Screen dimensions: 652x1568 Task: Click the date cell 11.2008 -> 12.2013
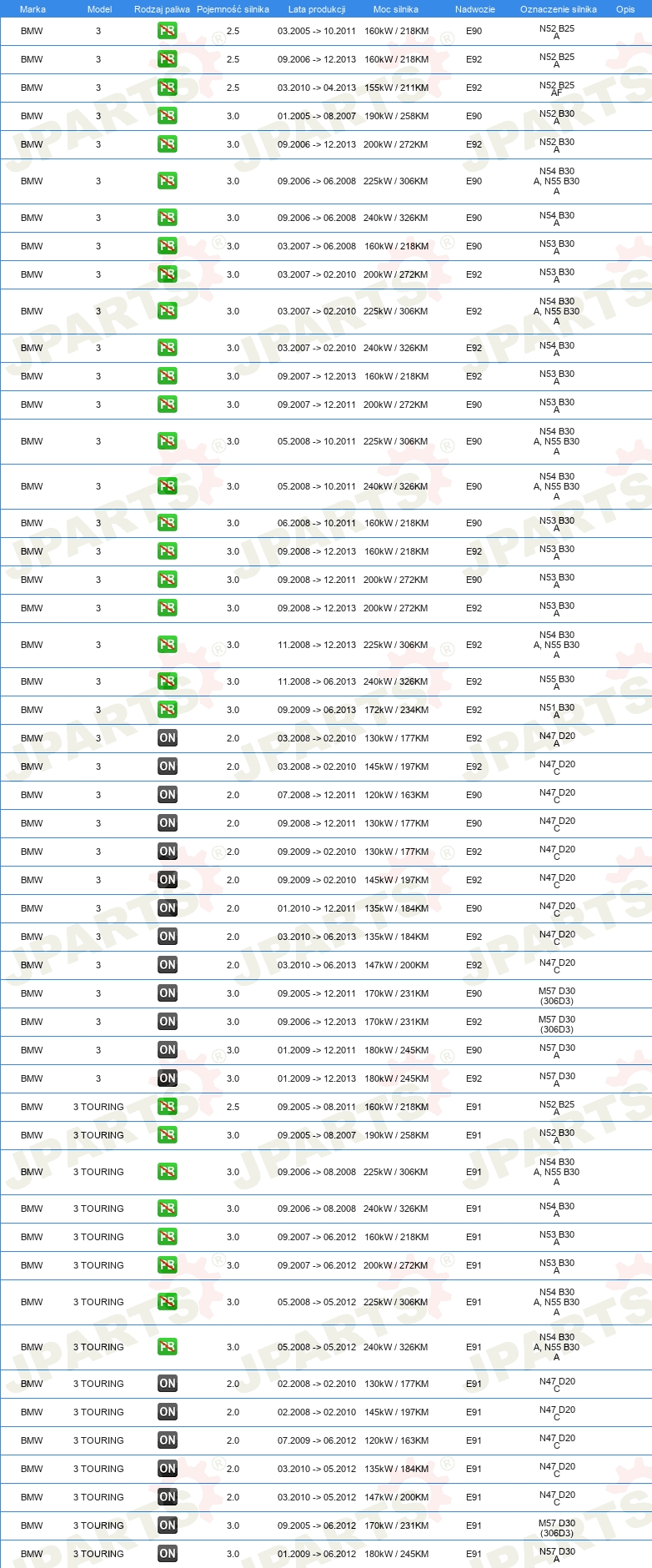click(x=317, y=645)
